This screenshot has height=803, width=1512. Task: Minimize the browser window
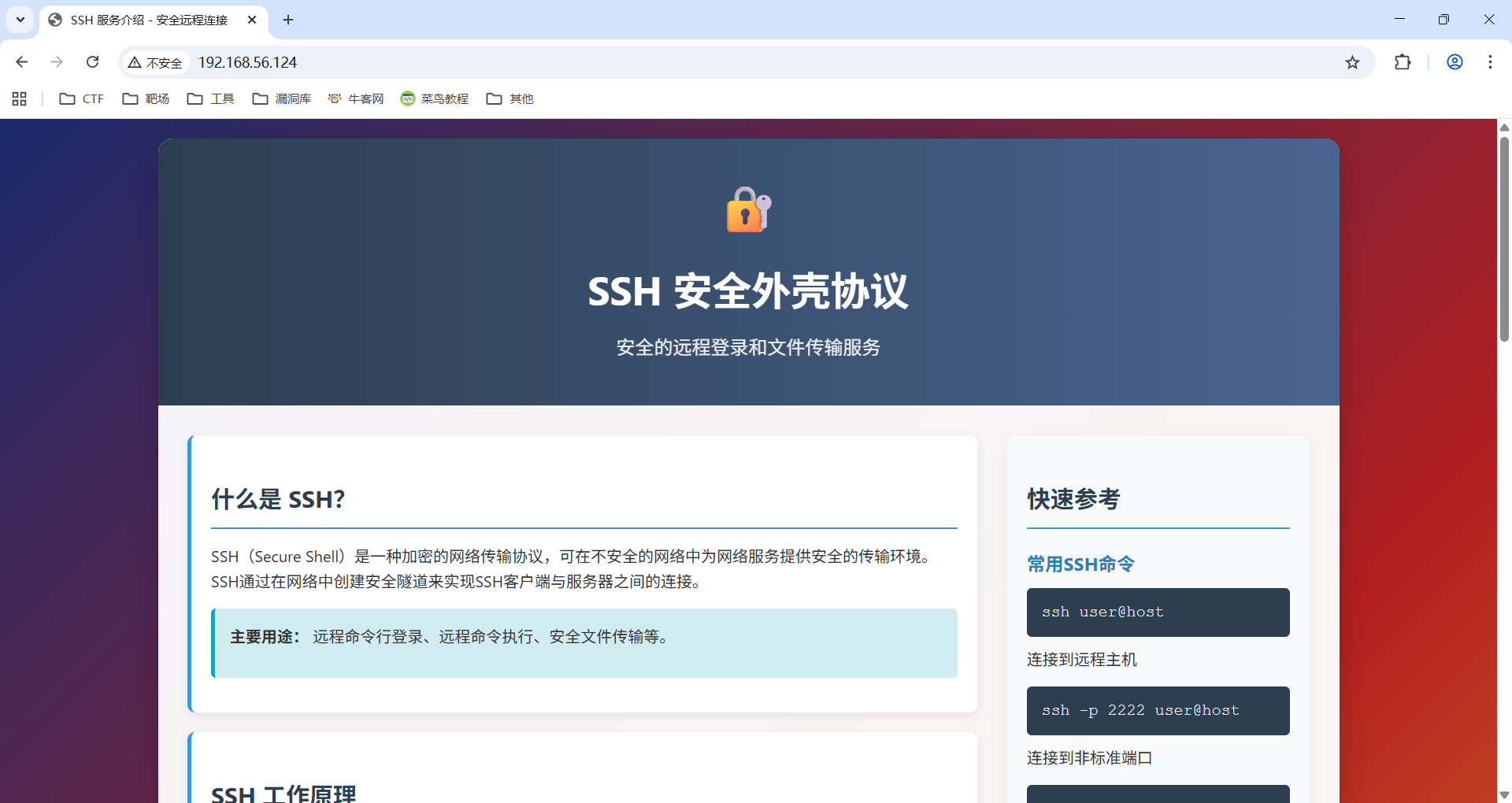point(1399,20)
